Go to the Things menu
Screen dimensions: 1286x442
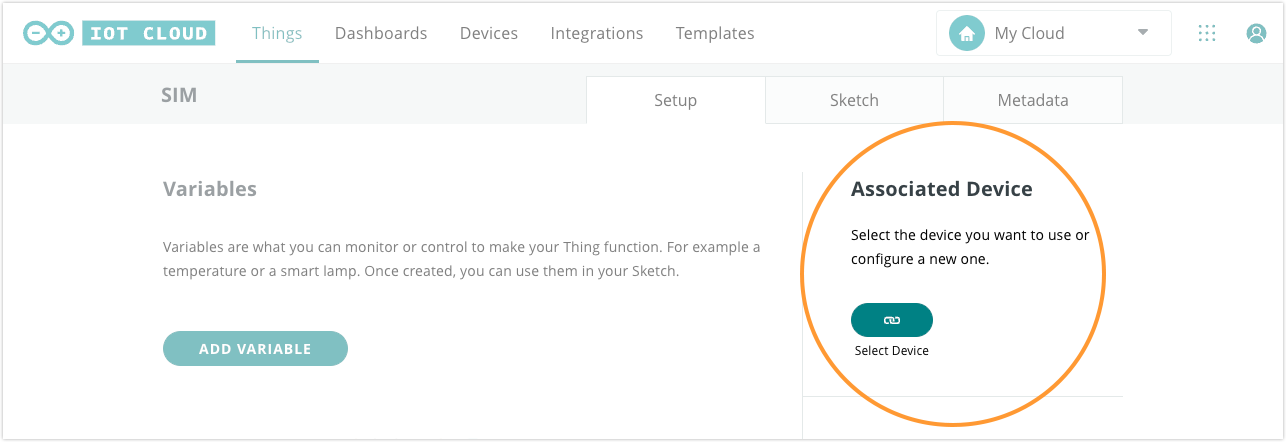277,33
